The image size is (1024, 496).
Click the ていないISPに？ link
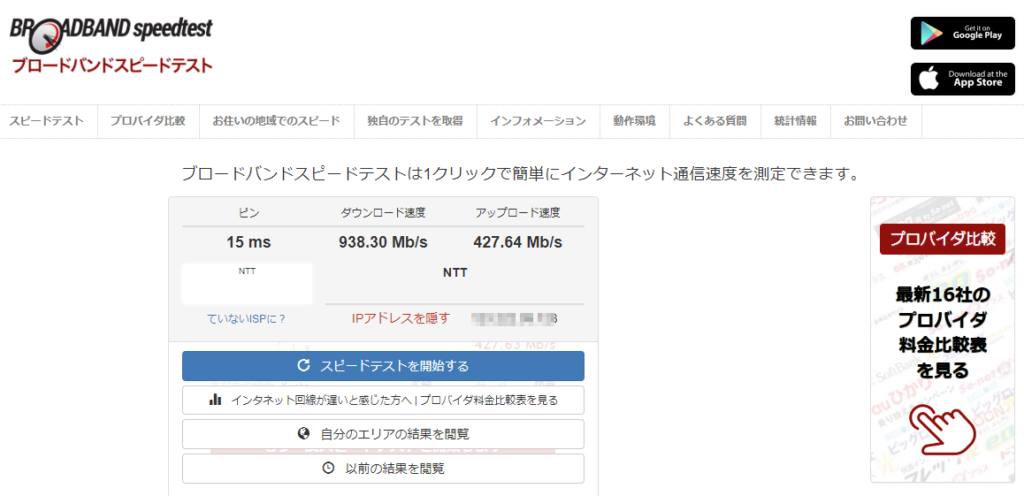pos(247,319)
